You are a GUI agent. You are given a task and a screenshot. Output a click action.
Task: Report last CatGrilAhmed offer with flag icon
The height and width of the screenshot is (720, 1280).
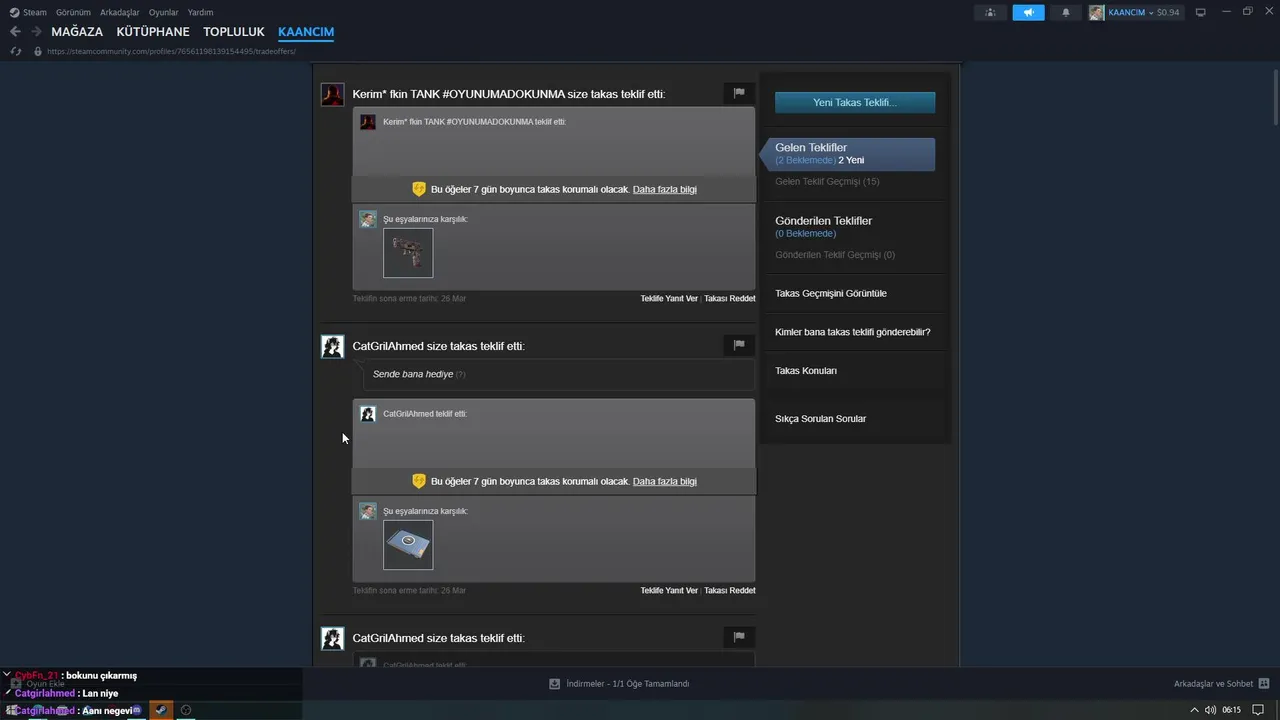(739, 637)
